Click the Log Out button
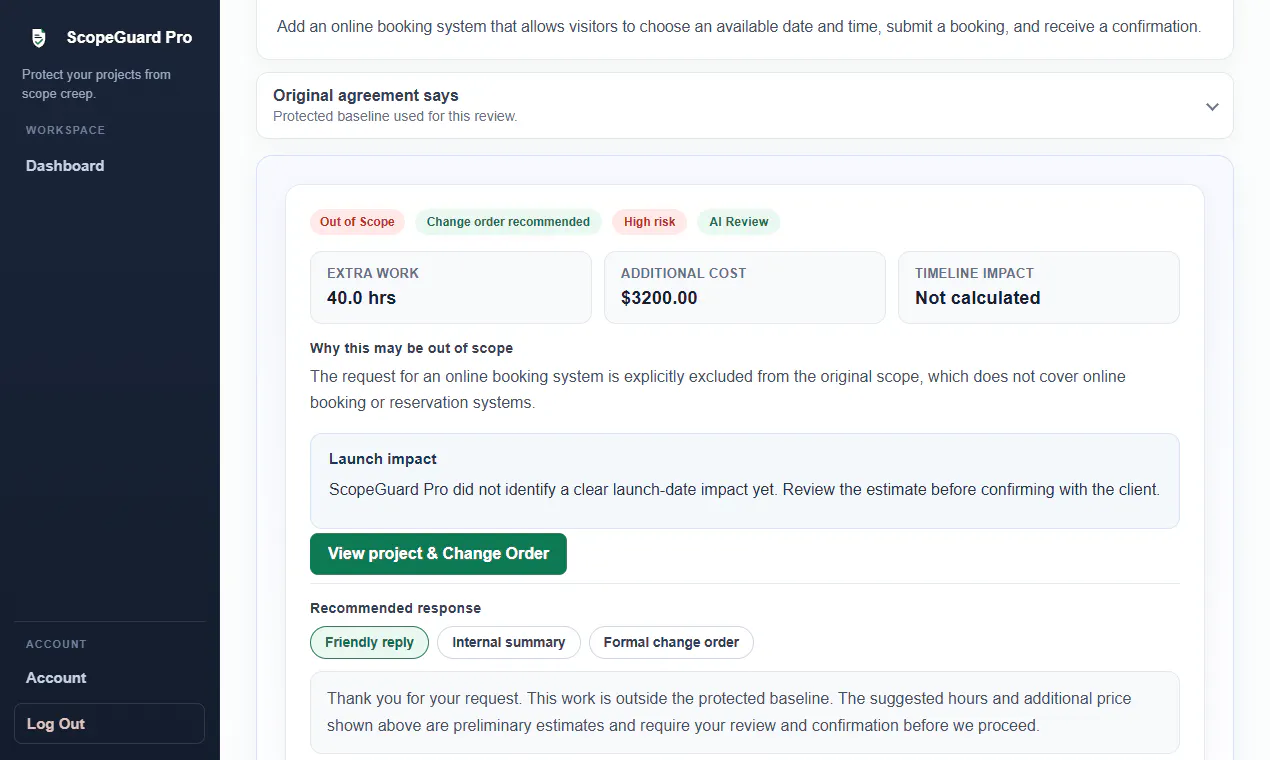Image resolution: width=1270 pixels, height=760 pixels. point(109,724)
